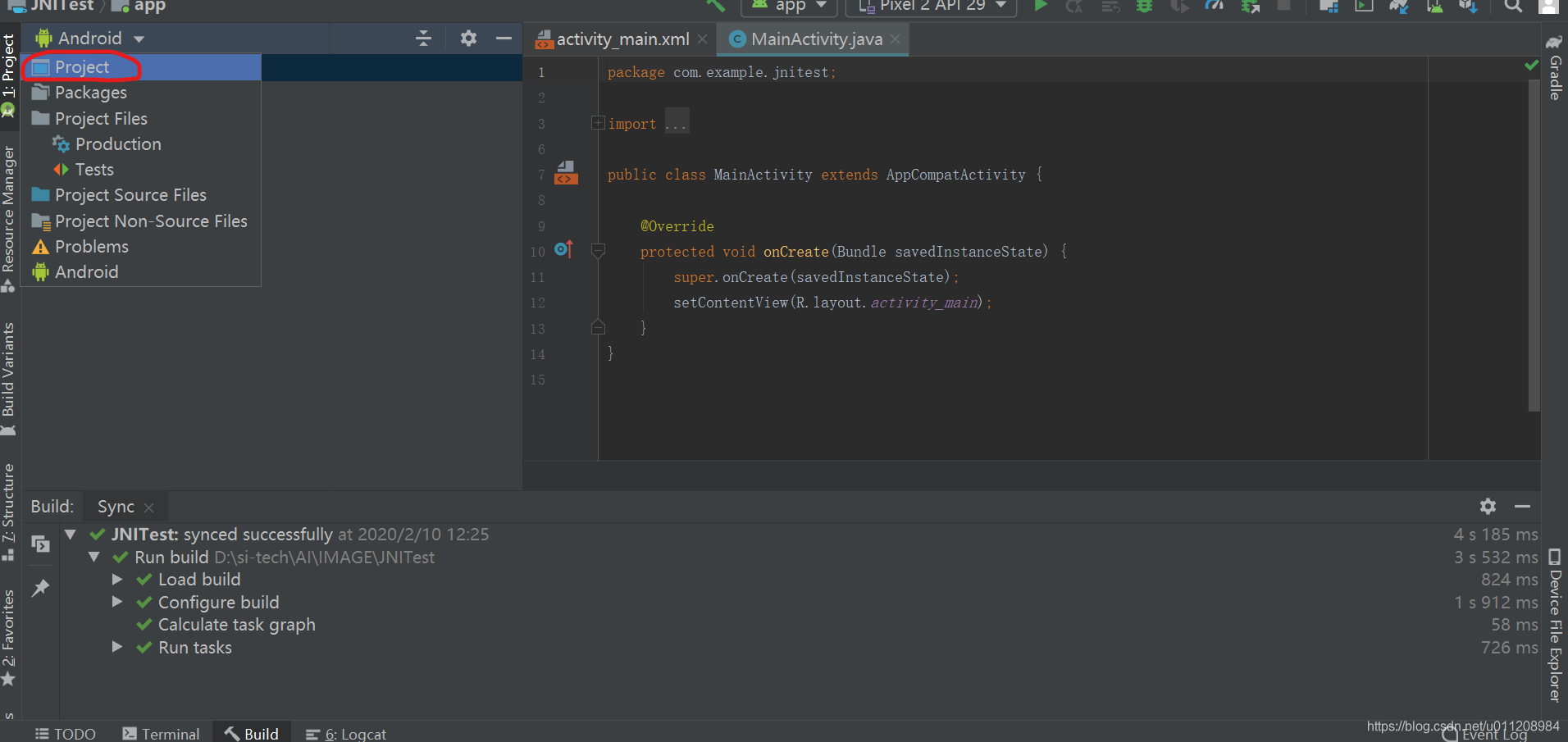This screenshot has height=742, width=1568.
Task: Select Problems view option
Action: coord(141,247)
